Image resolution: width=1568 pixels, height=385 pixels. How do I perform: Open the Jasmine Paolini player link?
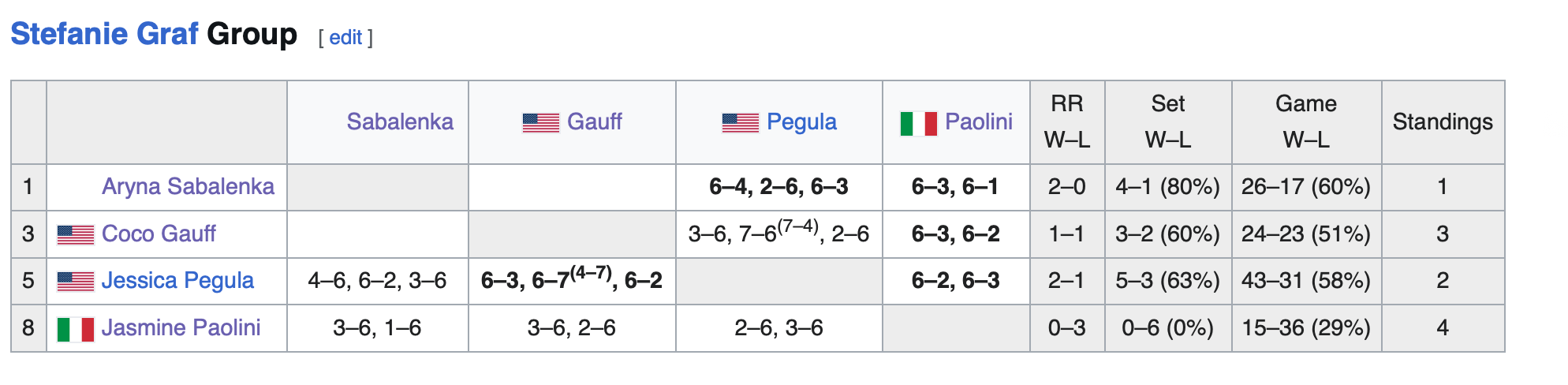(x=181, y=327)
